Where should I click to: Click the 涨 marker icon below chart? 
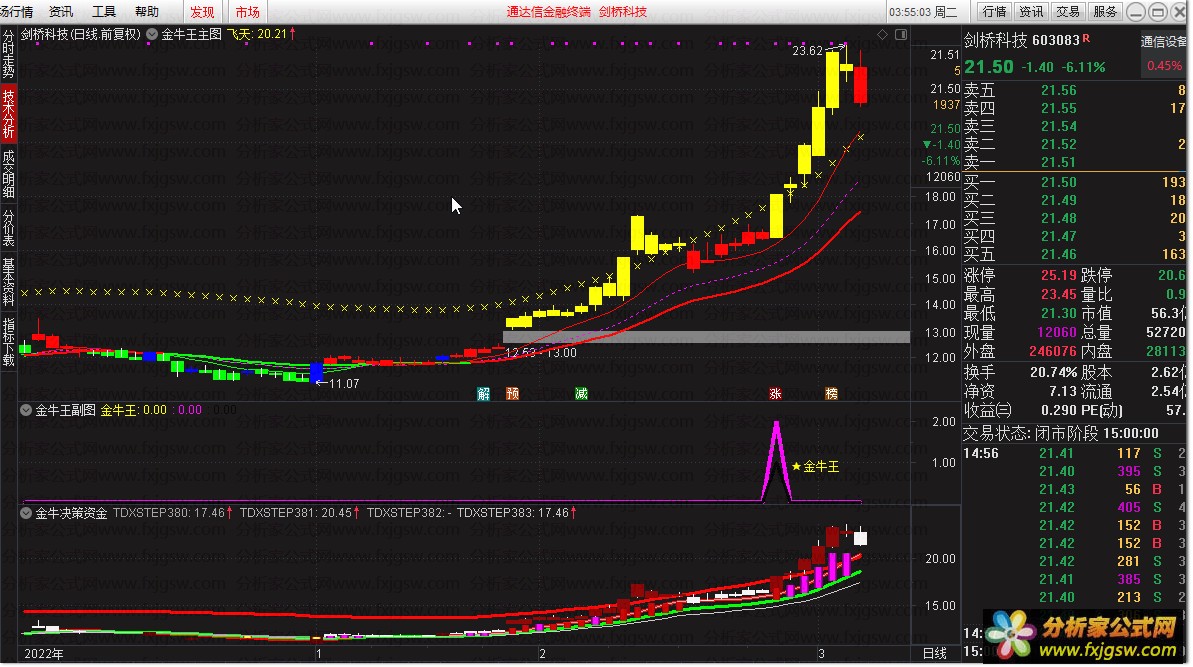tap(775, 393)
